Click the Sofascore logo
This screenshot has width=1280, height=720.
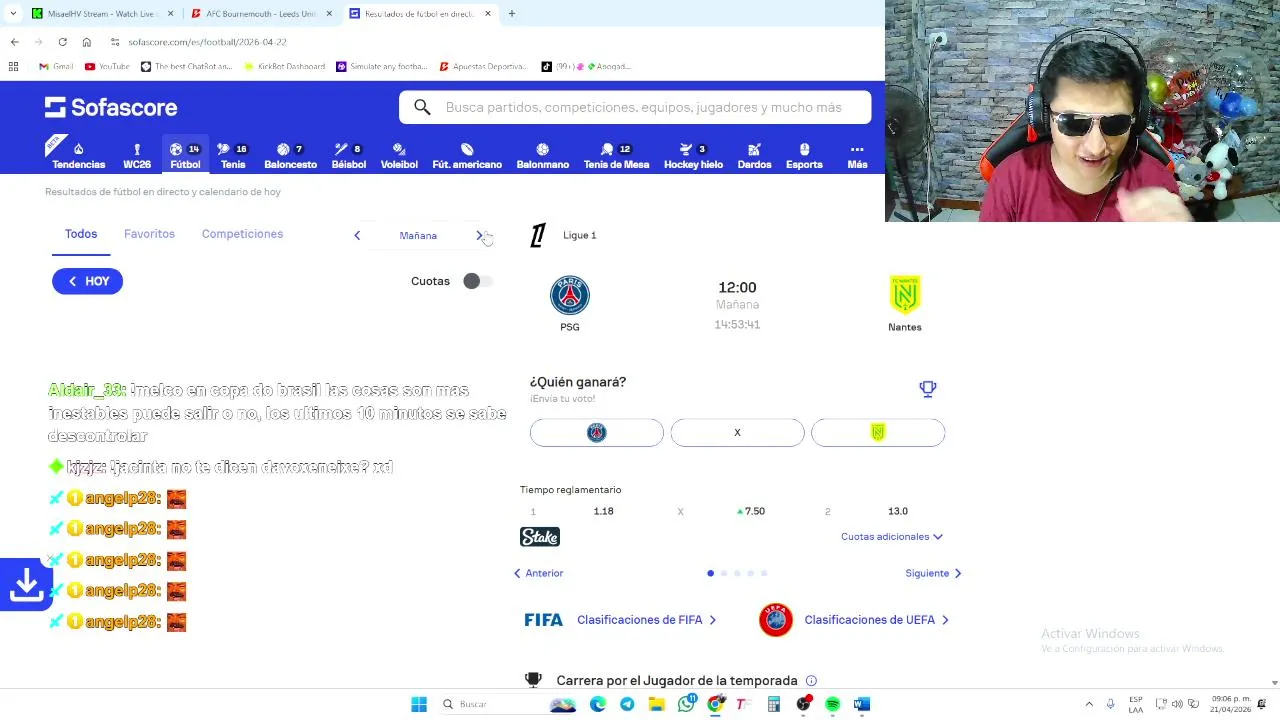coord(111,107)
